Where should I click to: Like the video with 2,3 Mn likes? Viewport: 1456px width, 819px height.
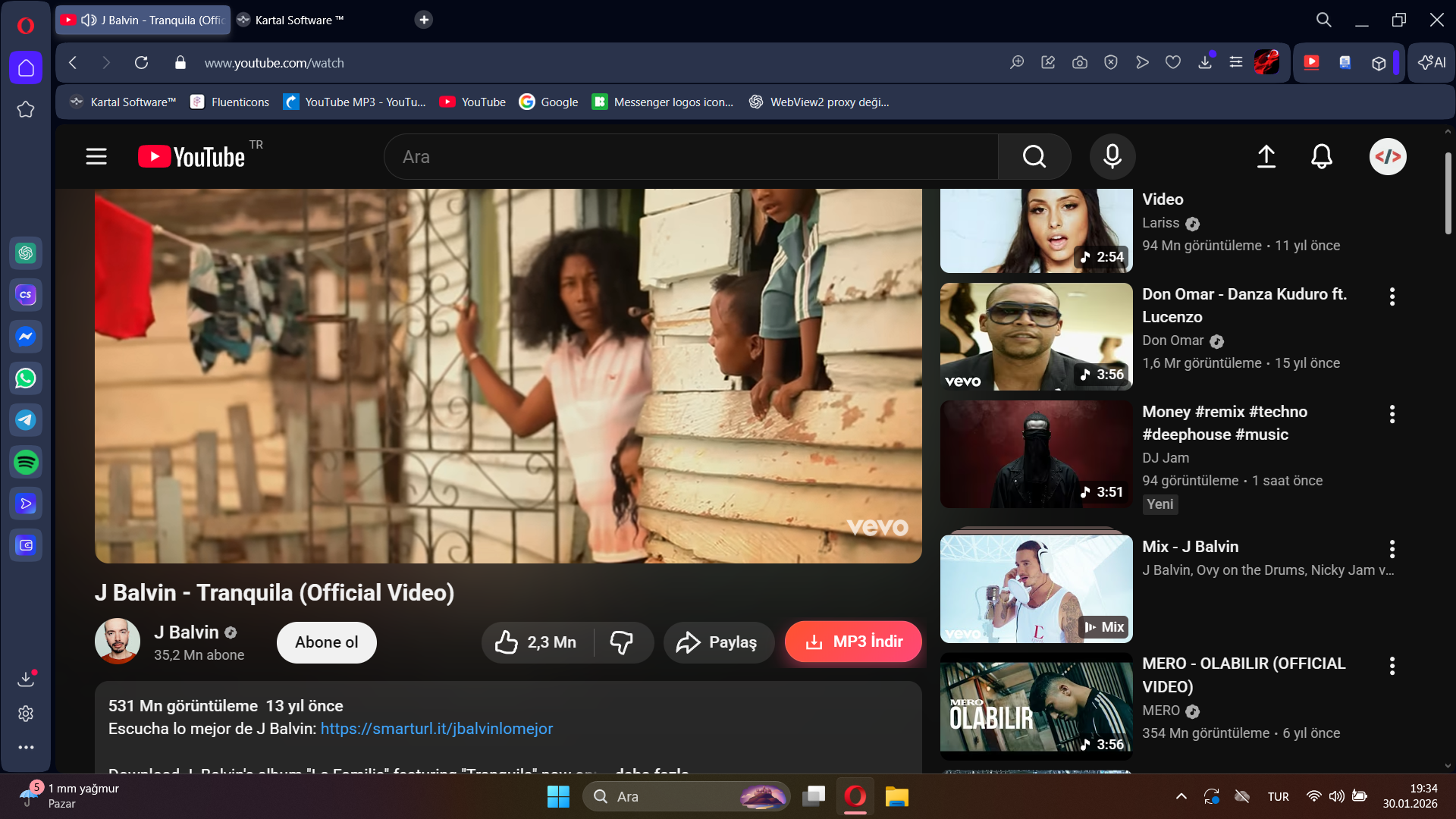[537, 642]
